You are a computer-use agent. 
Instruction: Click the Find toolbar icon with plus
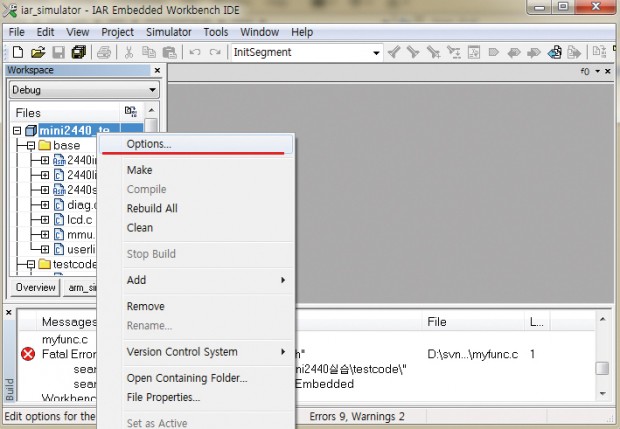click(x=433, y=52)
